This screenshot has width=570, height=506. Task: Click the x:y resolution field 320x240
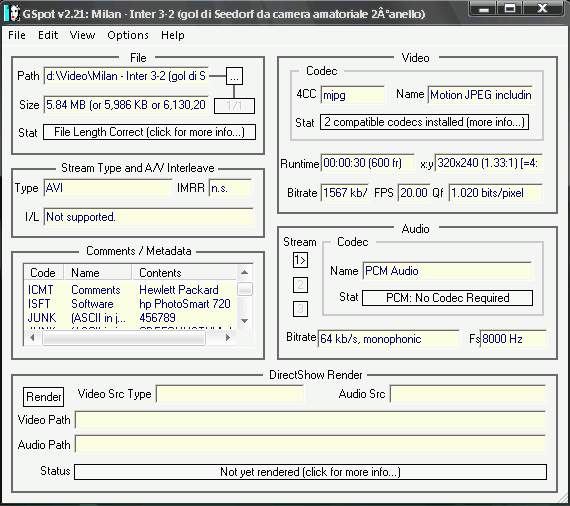(489, 163)
